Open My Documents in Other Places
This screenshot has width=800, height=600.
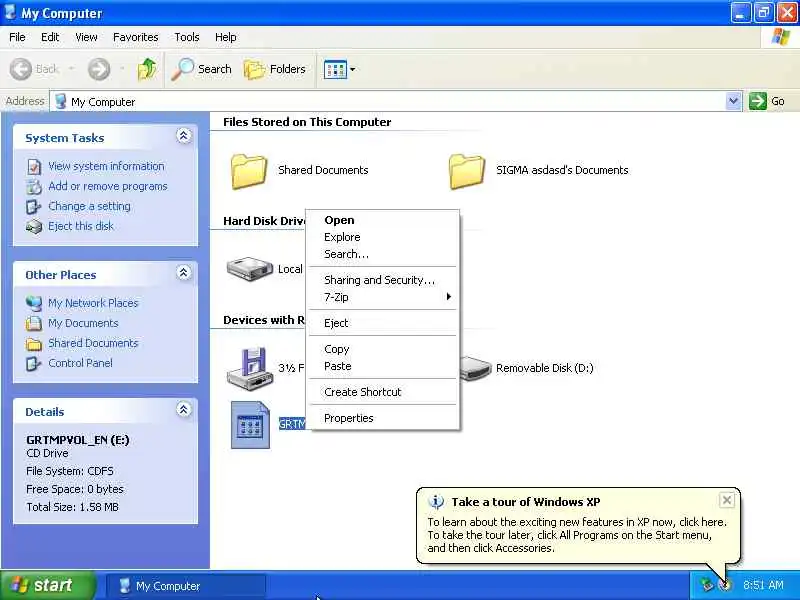(83, 323)
